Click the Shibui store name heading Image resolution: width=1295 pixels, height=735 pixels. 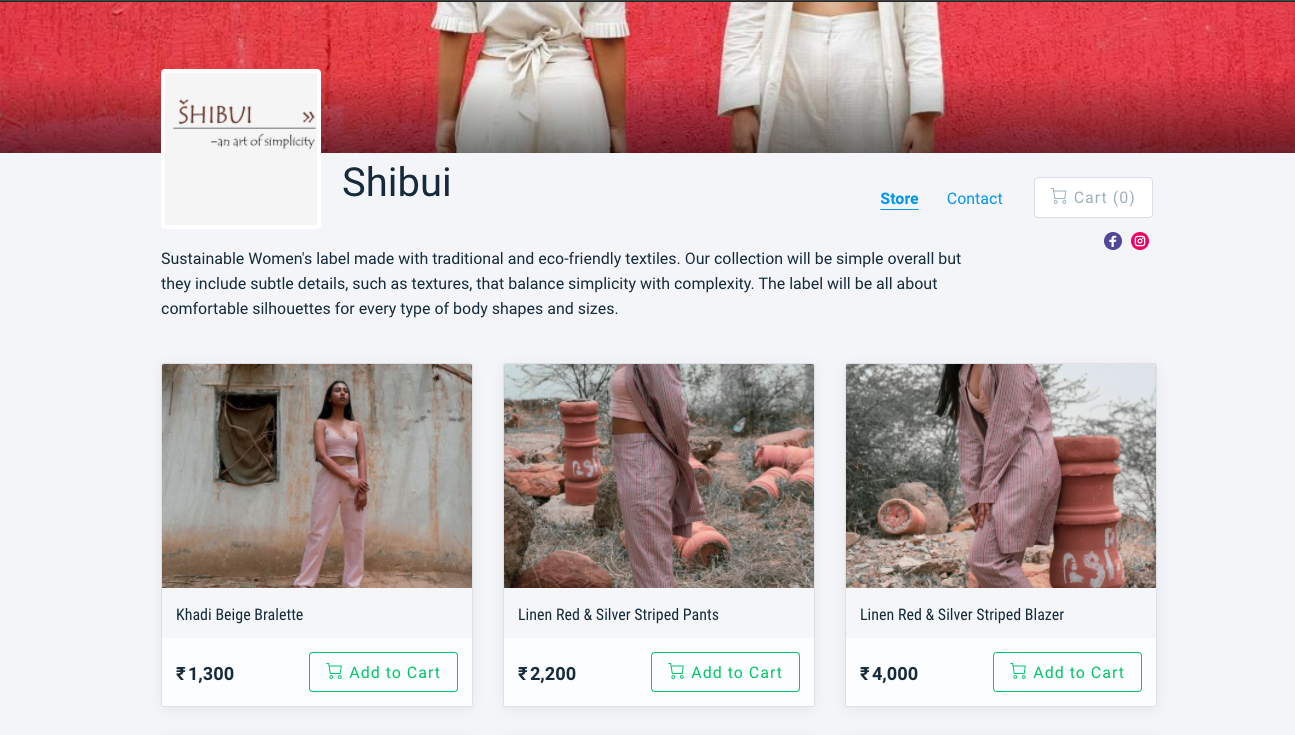point(397,183)
